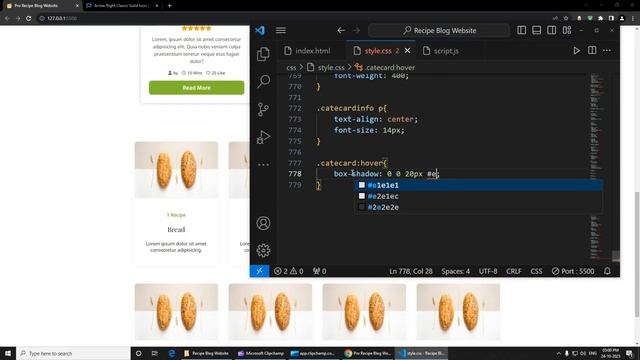Image resolution: width=640 pixels, height=360 pixels.
Task: Split the editor right
Action: (x=592, y=50)
